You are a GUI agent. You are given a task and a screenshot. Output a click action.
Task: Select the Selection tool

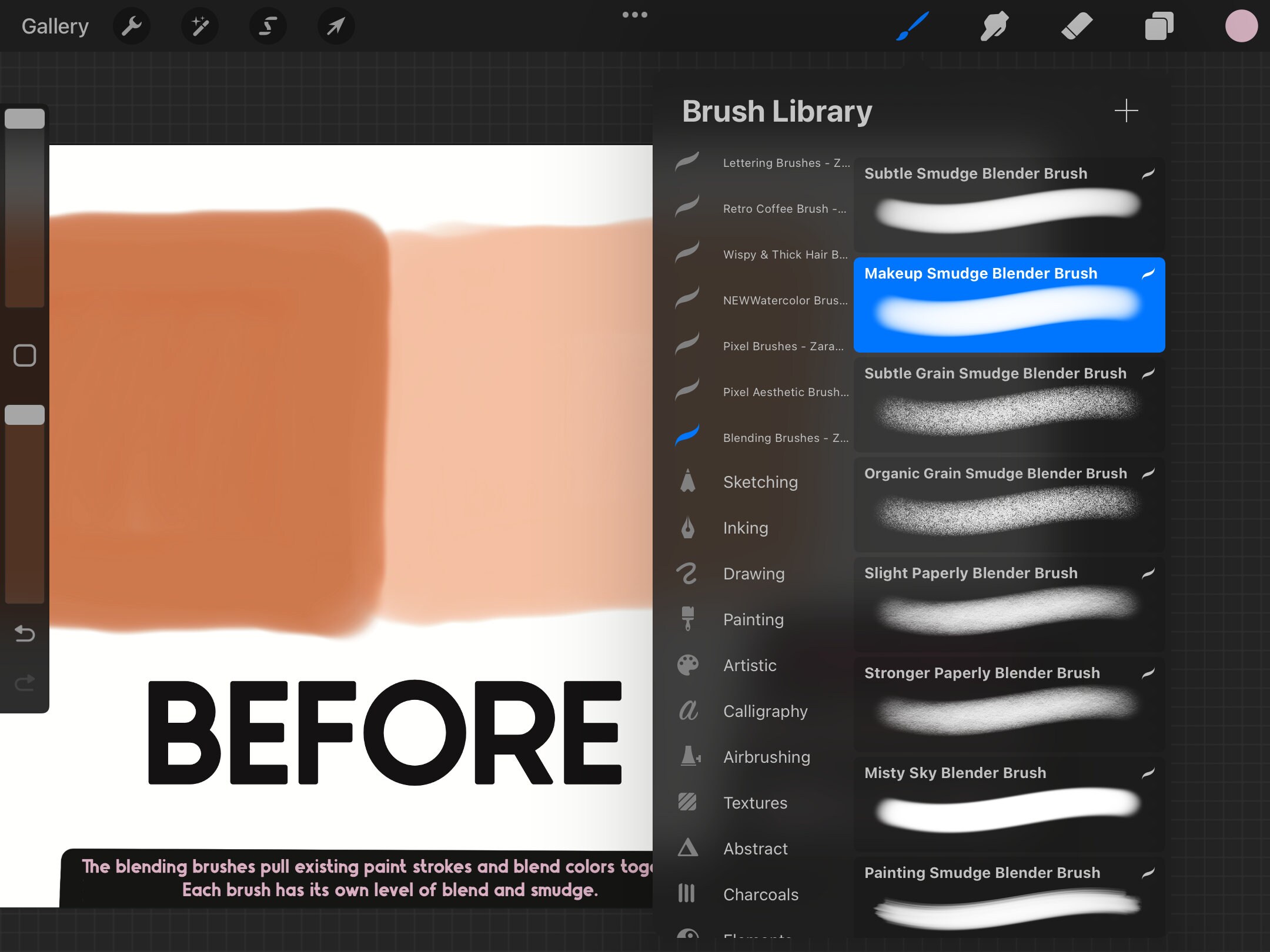(x=268, y=25)
